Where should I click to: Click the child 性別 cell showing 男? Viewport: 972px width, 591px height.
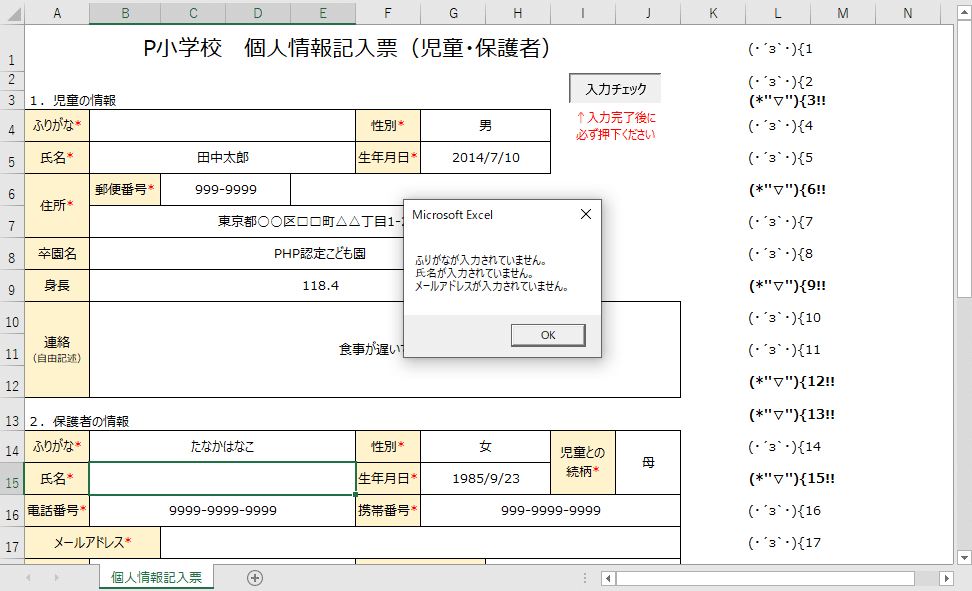485,126
